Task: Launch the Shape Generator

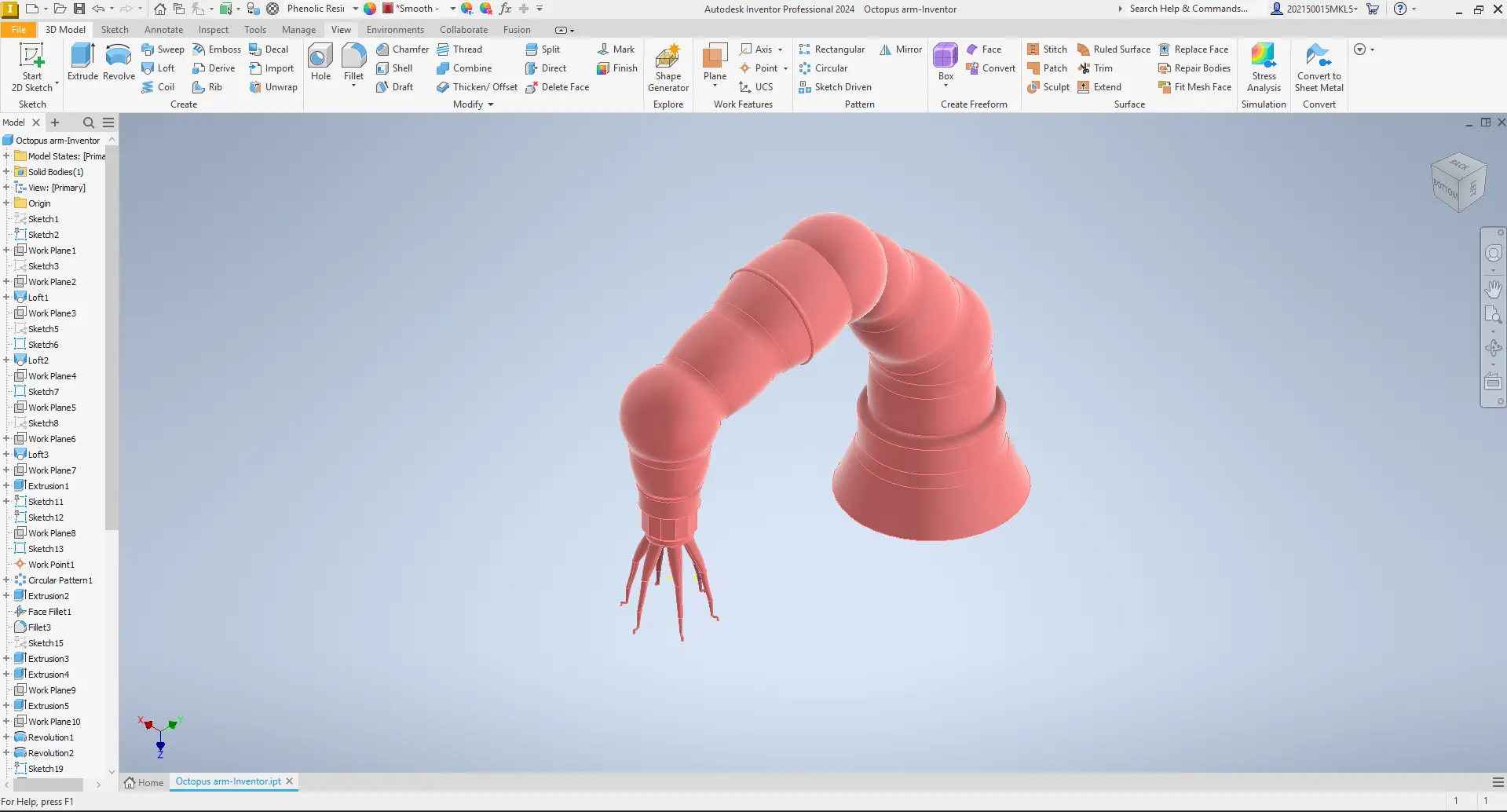Action: click(x=668, y=67)
